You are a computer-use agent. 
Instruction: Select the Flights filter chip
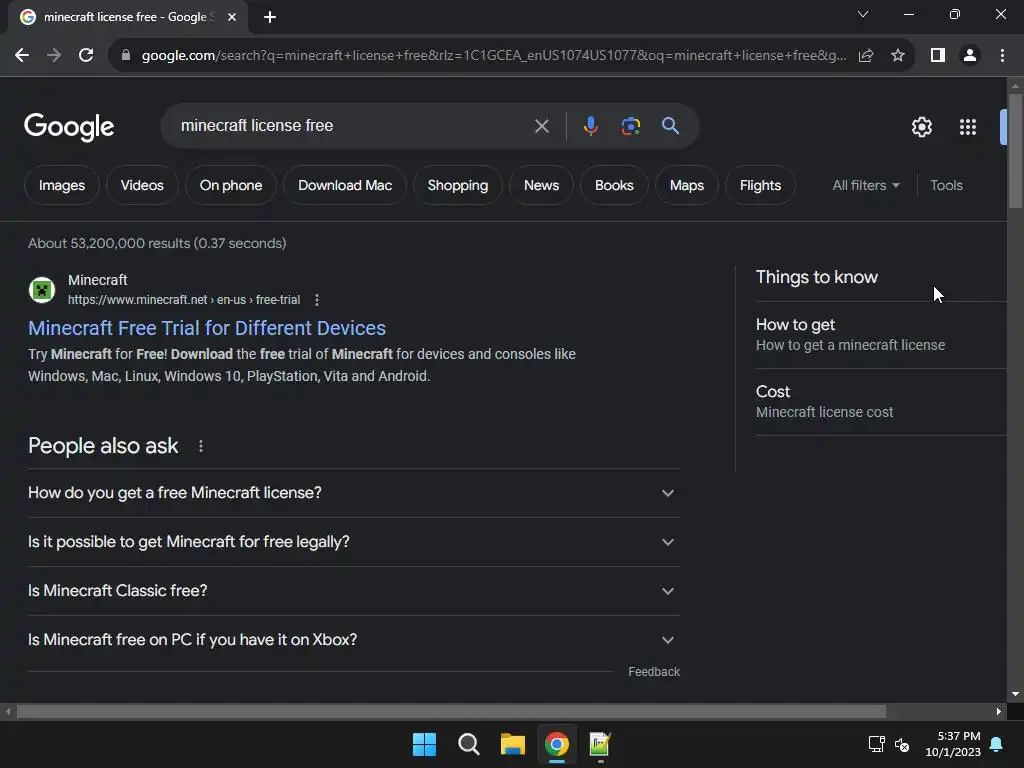(x=760, y=185)
